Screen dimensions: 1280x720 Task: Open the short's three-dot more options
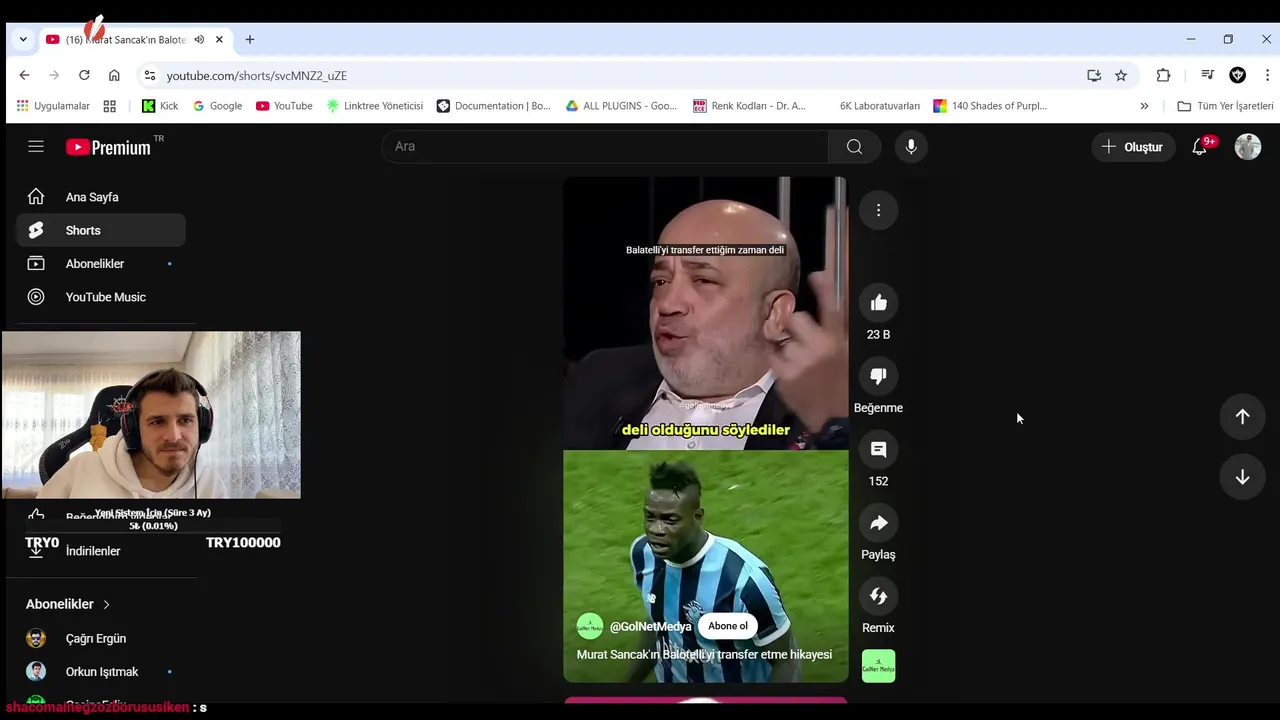click(x=878, y=210)
